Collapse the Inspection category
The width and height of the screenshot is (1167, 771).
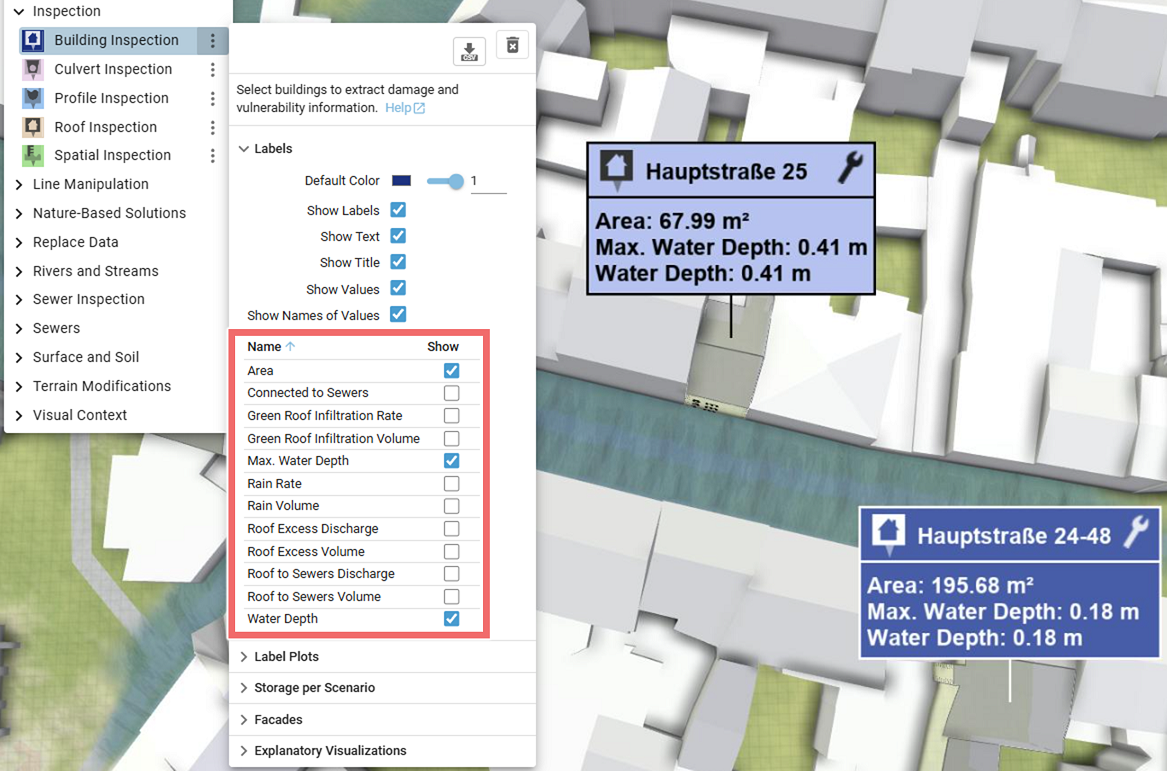click(18, 11)
